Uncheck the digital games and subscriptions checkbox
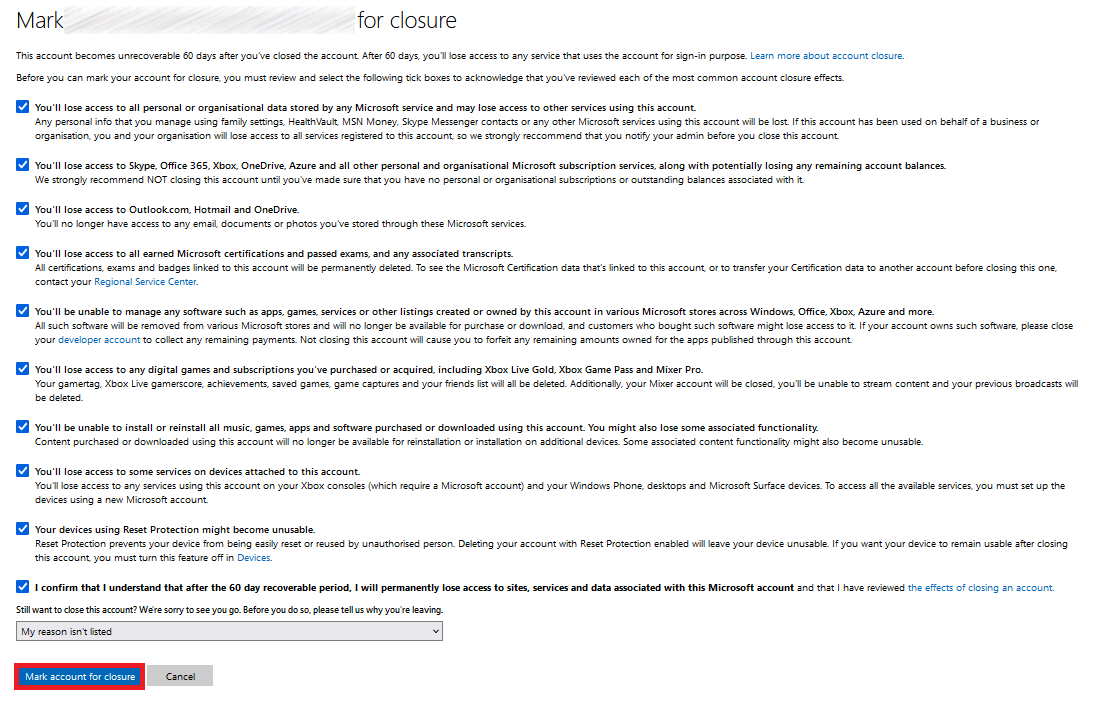This screenshot has height=705, width=1096. (x=23, y=369)
